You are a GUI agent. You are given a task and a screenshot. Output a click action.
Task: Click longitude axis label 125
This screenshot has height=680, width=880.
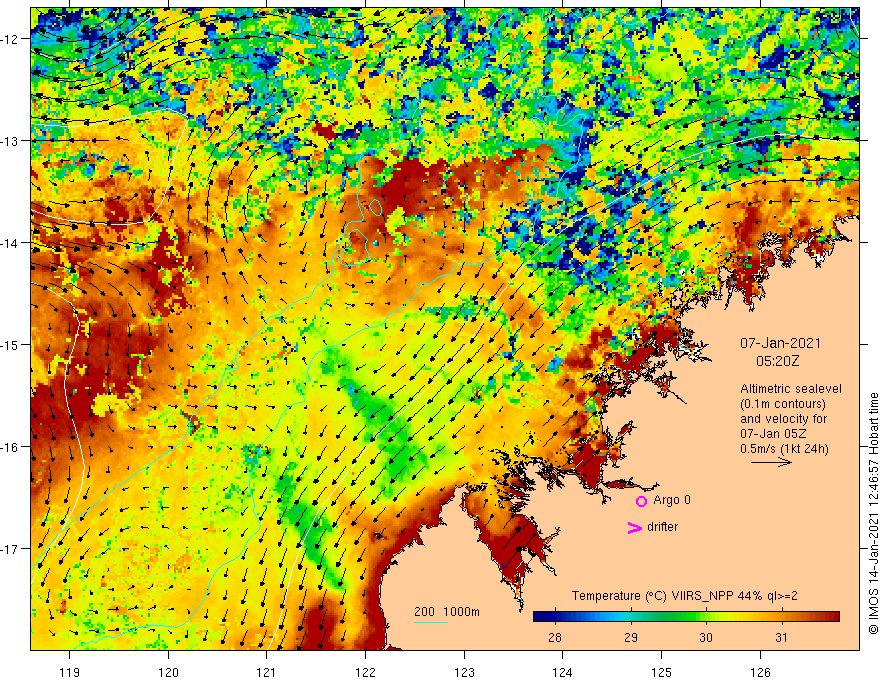tap(662, 672)
